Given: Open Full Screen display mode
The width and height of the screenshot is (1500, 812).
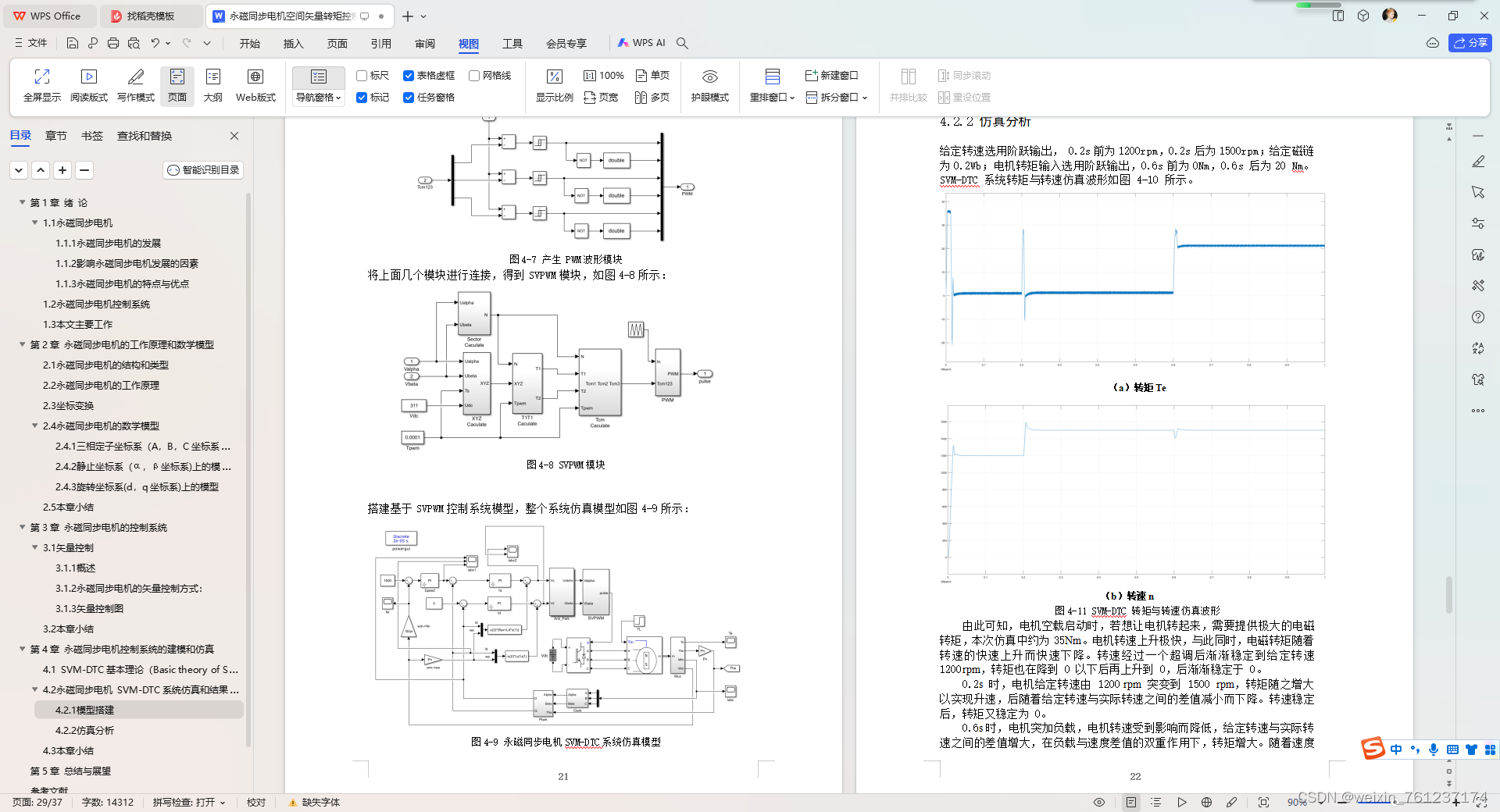Looking at the screenshot, I should coord(42,85).
